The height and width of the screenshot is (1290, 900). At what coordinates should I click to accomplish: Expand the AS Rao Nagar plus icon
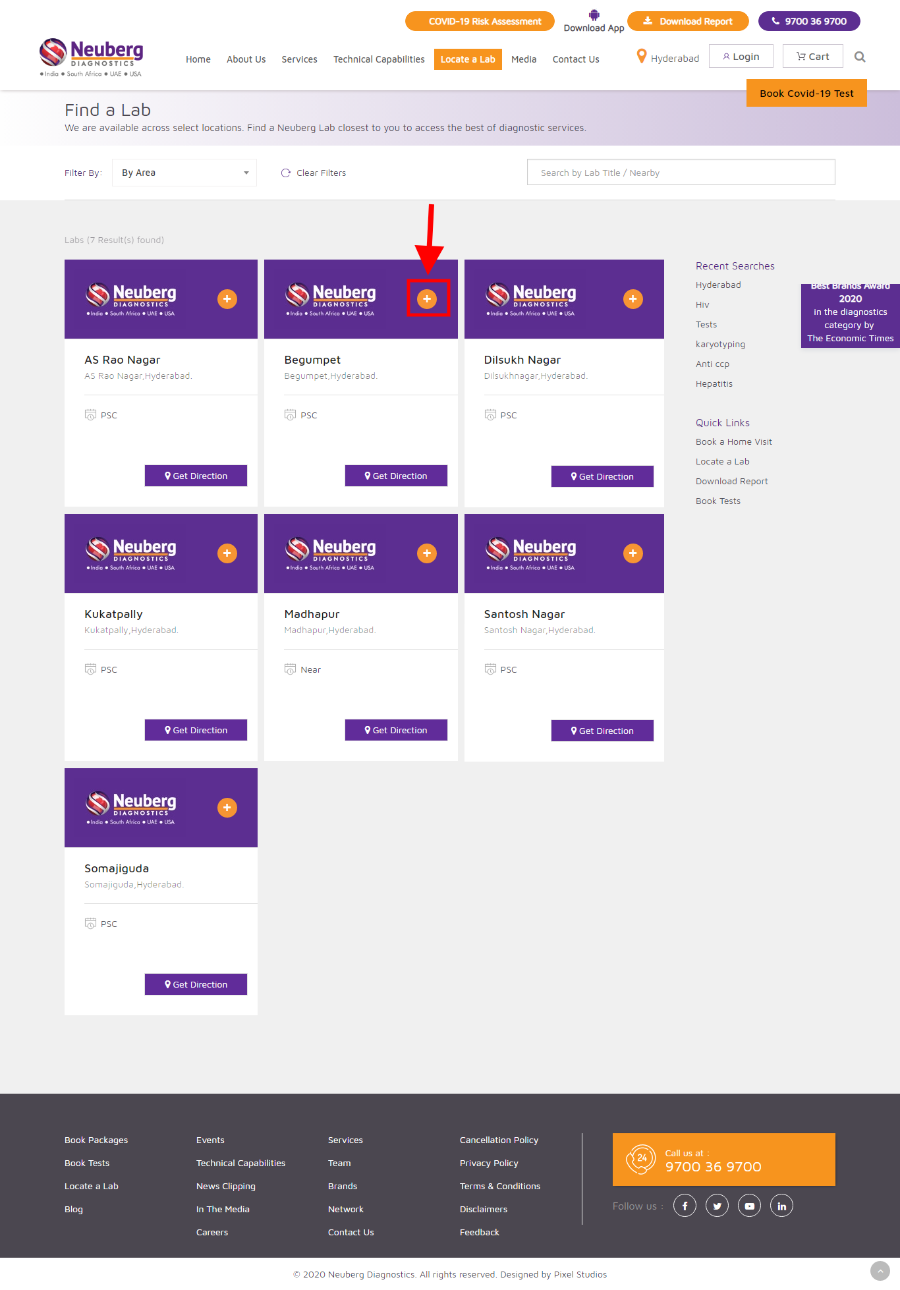click(x=227, y=299)
